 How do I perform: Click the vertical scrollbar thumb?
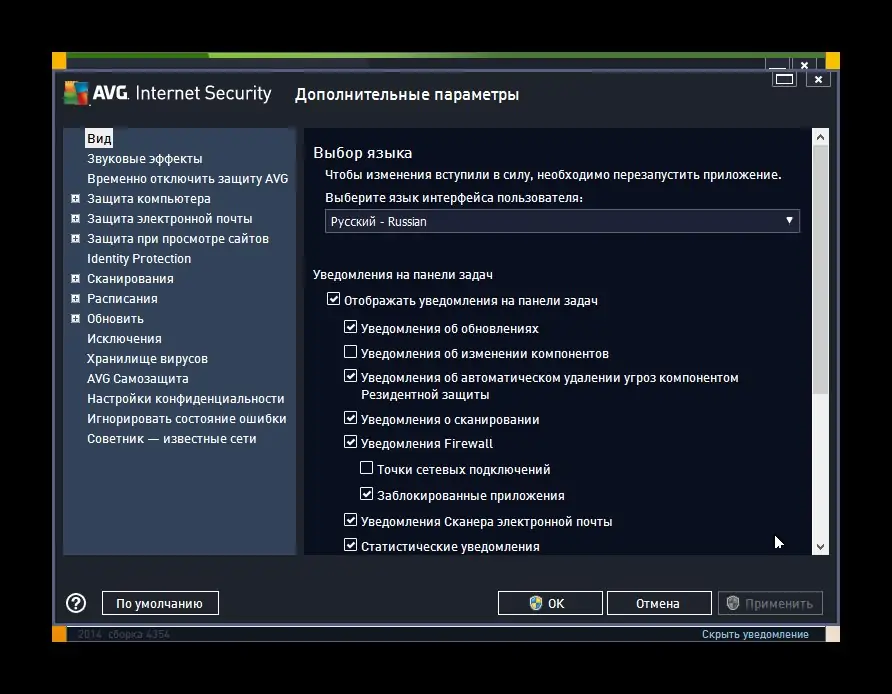point(820,270)
